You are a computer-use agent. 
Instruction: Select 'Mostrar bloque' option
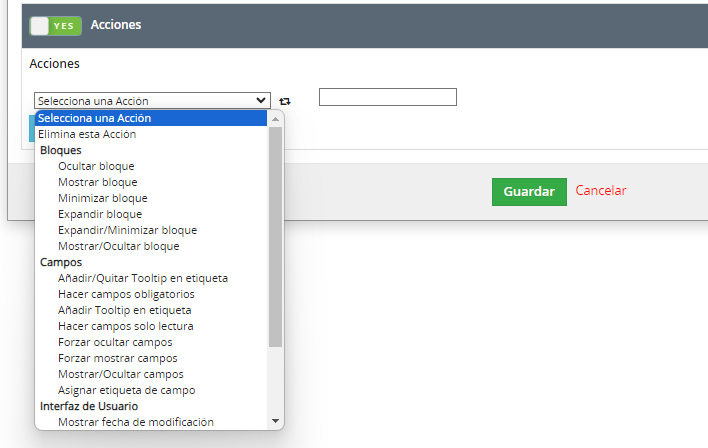(151, 182)
